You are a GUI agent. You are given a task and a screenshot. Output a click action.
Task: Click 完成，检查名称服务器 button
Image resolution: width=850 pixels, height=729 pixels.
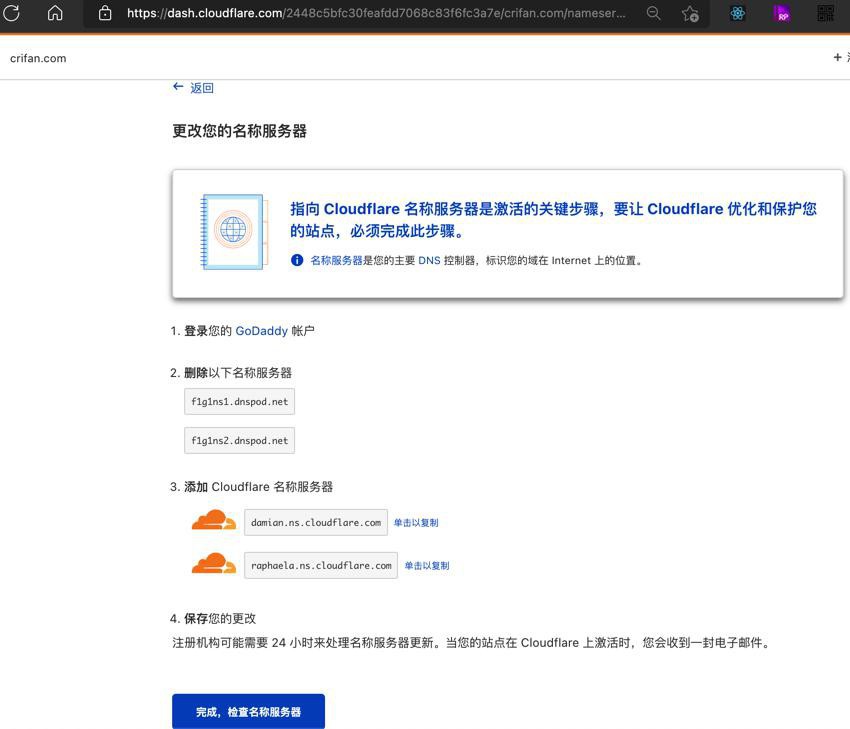248,712
